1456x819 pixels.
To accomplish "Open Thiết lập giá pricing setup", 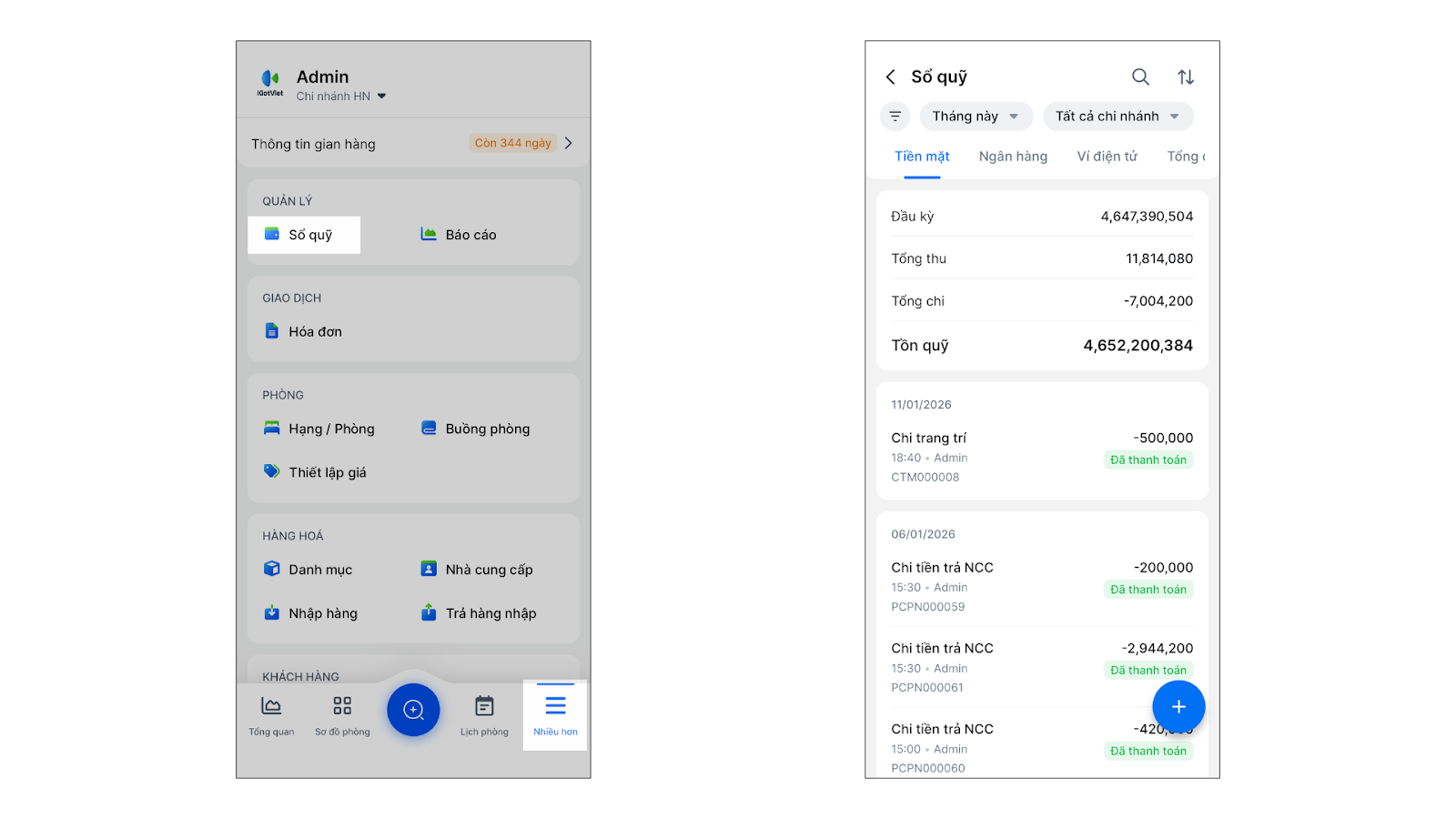I will (x=315, y=472).
